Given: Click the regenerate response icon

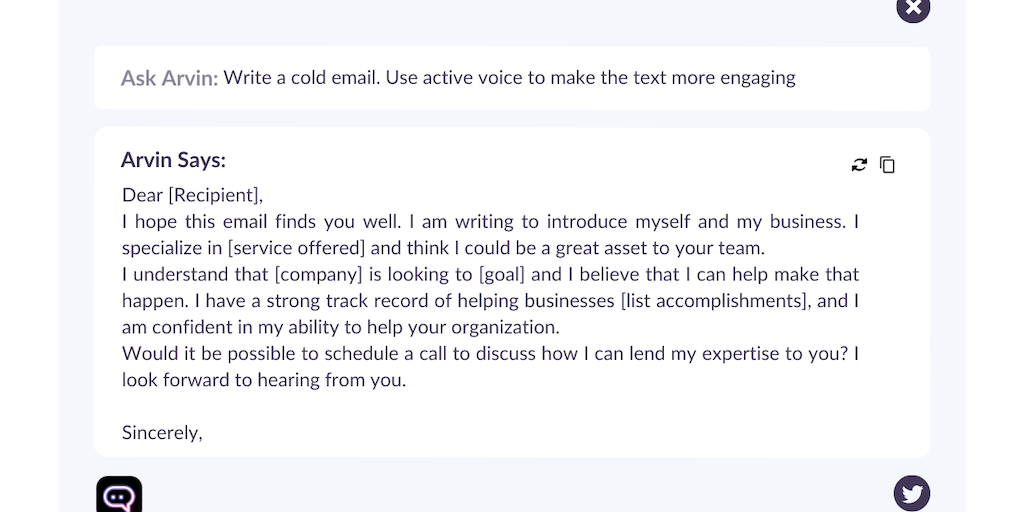Looking at the screenshot, I should (x=859, y=165).
